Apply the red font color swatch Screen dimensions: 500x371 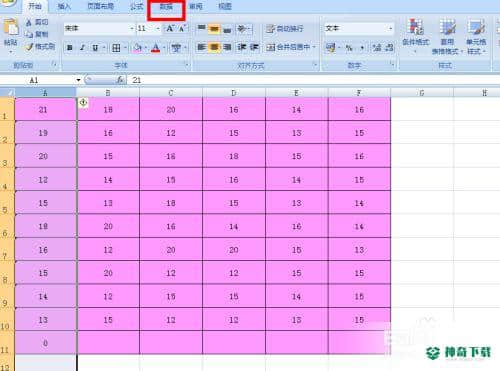155,48
